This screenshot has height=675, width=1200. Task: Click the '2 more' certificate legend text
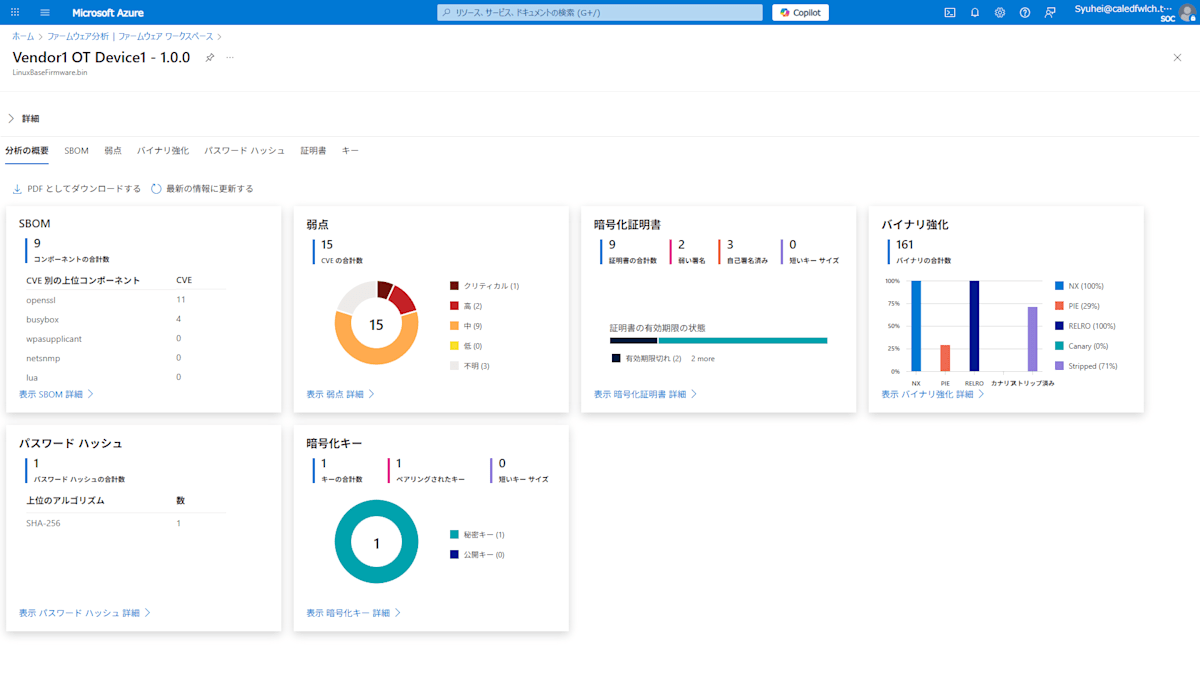[703, 358]
